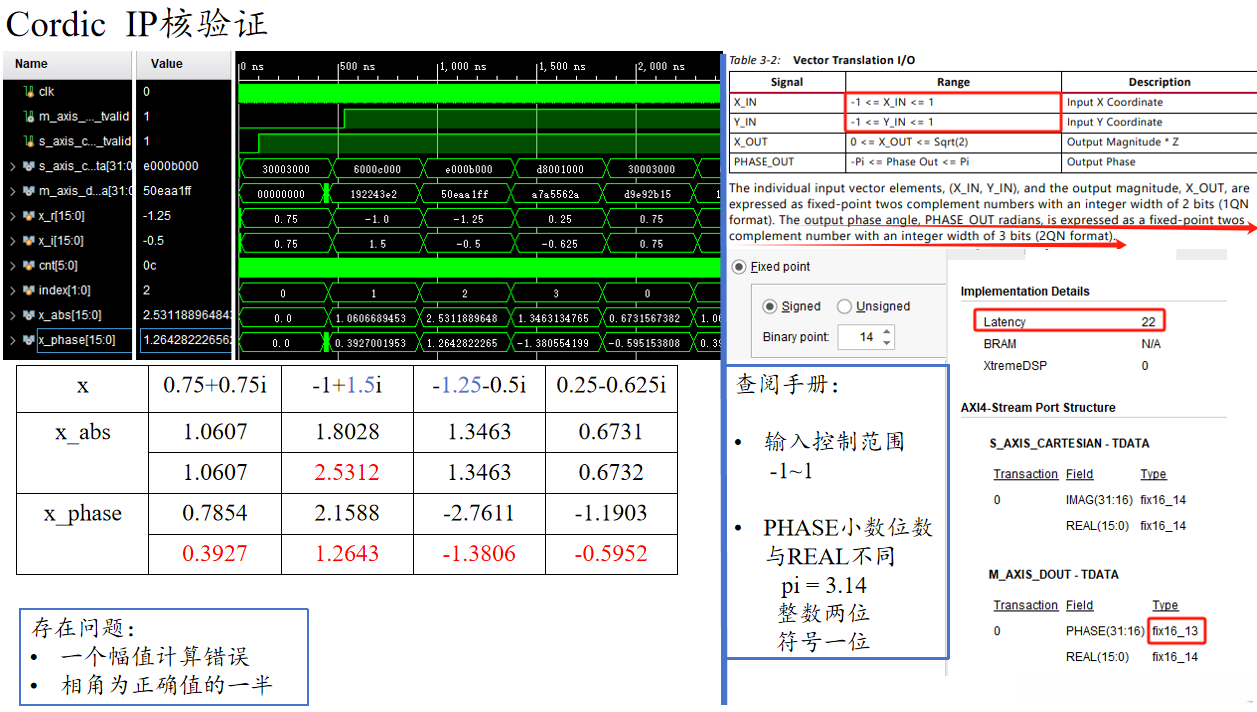1257x712 pixels.
Task: Expand the x_i[15:0] signal
Action: coord(12,241)
